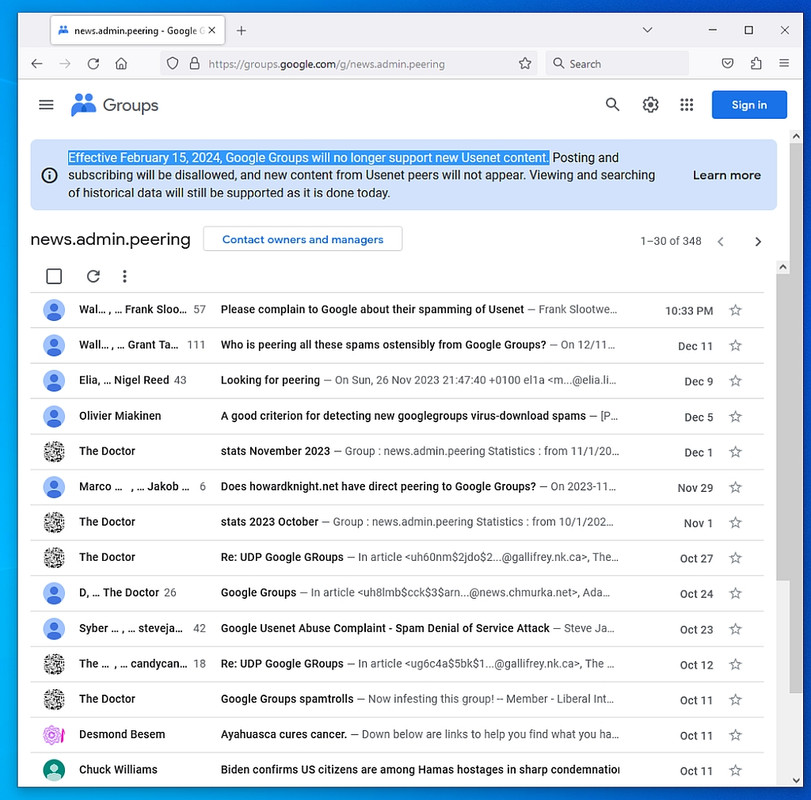This screenshot has height=800, width=811.
Task: Click Contact owners and managers
Action: [x=303, y=239]
